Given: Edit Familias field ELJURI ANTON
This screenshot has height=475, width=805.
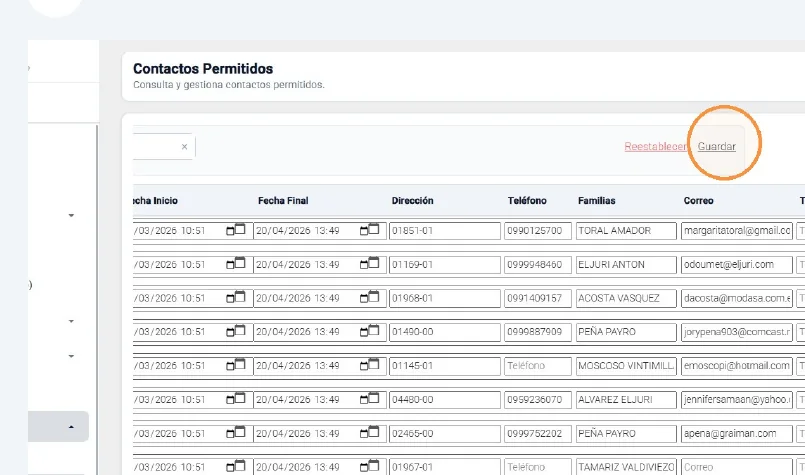Looking at the screenshot, I should 626,264.
